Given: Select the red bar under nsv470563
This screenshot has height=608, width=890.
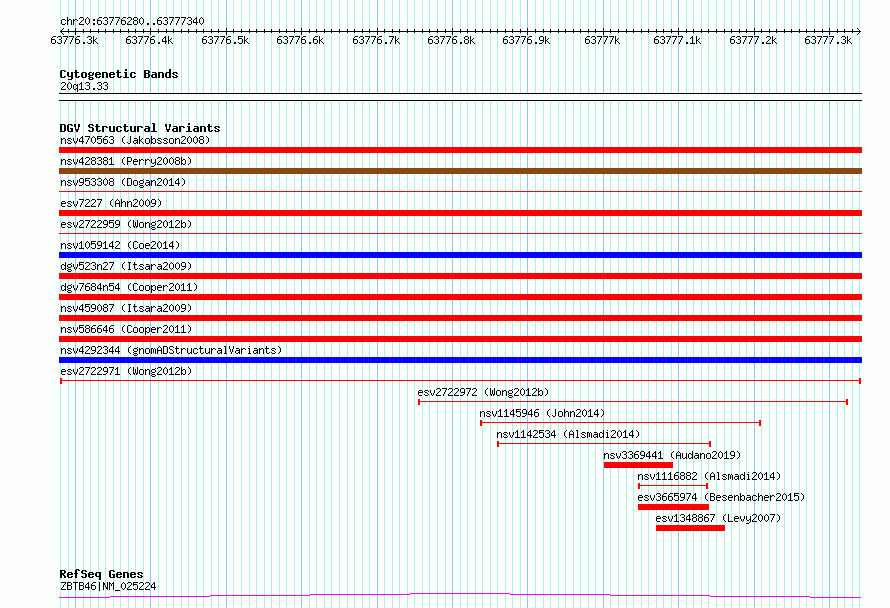Looking at the screenshot, I should coord(460,150).
